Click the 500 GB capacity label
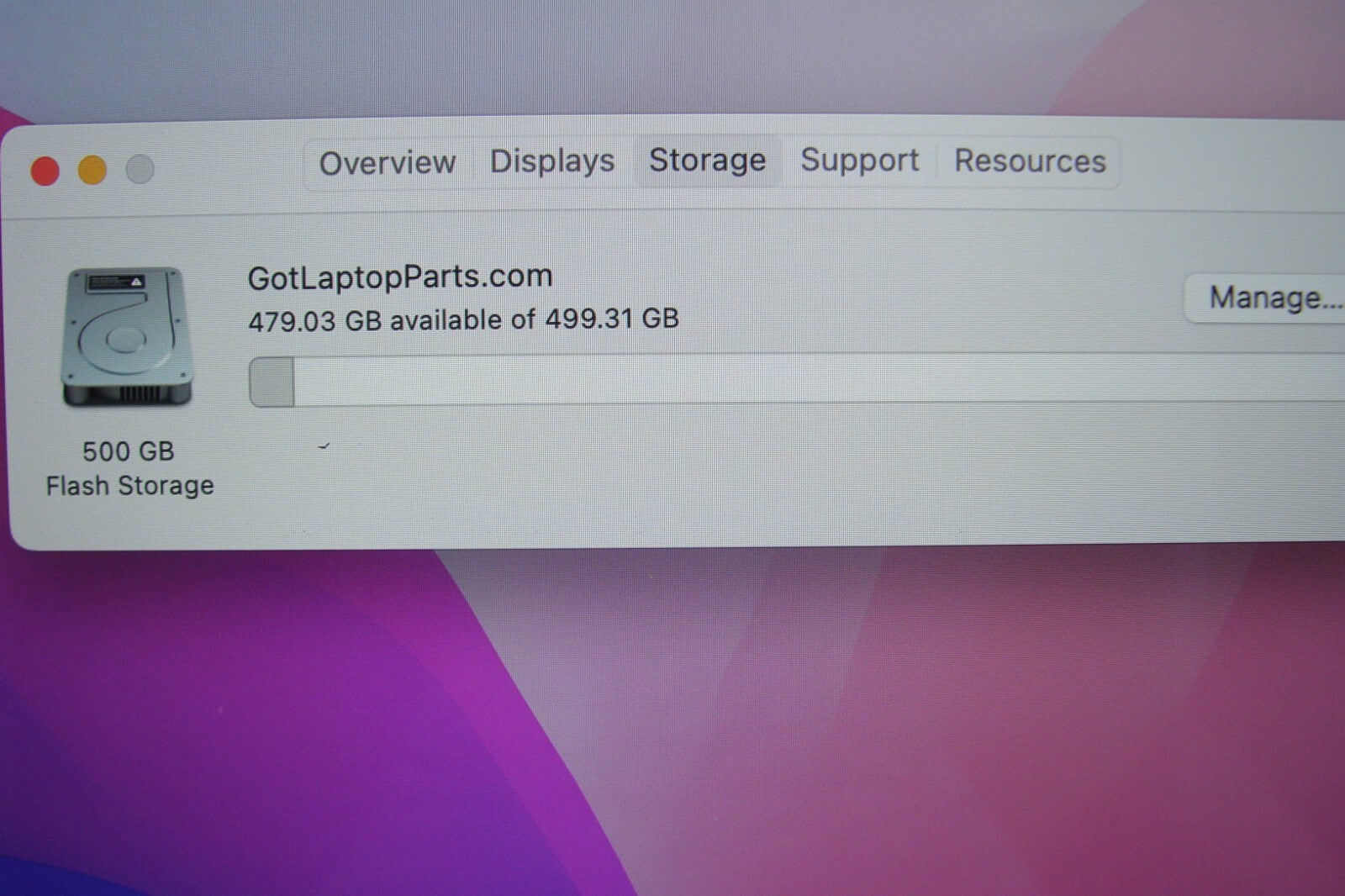This screenshot has width=1345, height=896. tap(129, 451)
